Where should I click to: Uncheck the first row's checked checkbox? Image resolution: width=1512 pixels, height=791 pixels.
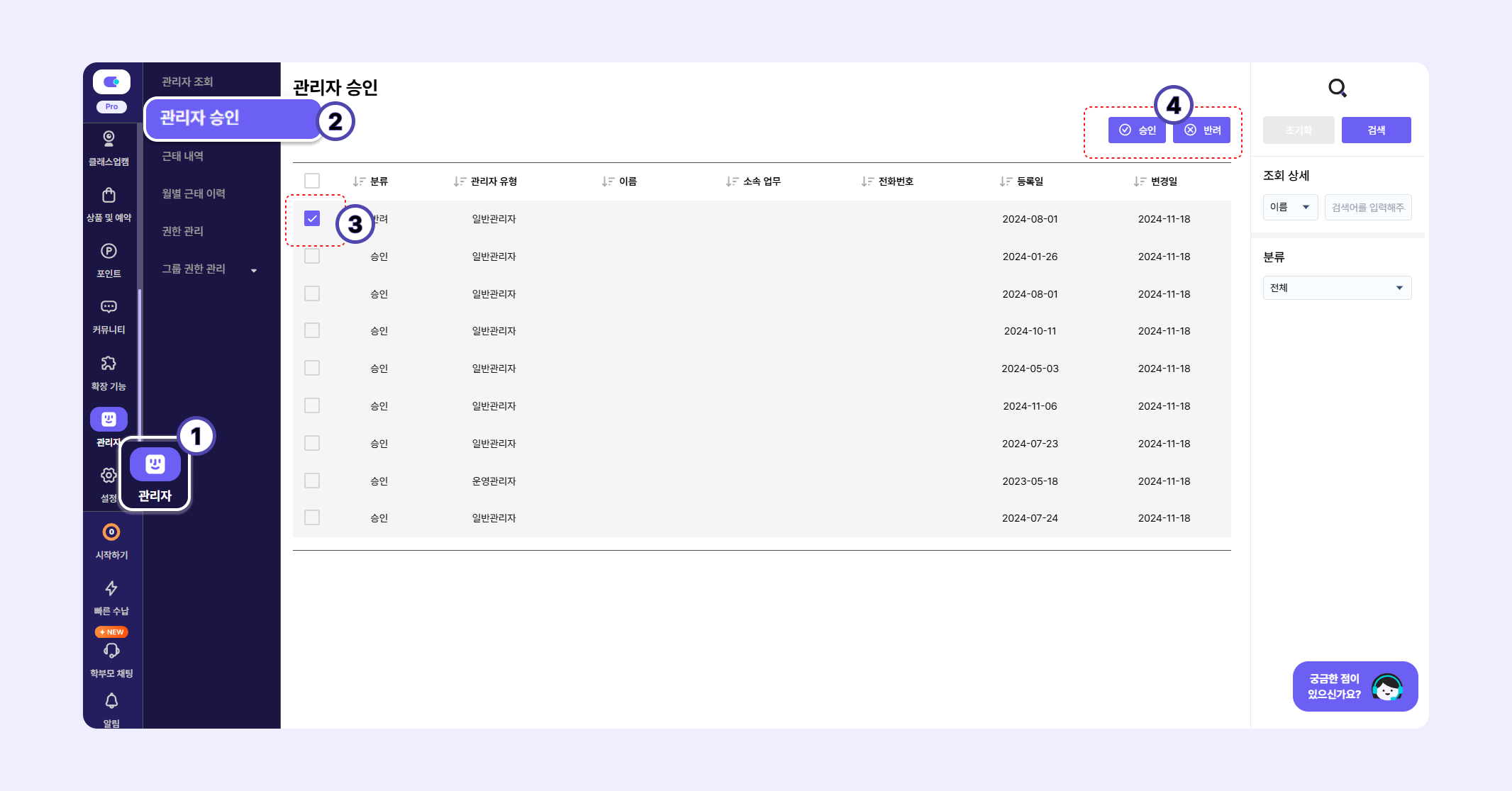click(312, 218)
